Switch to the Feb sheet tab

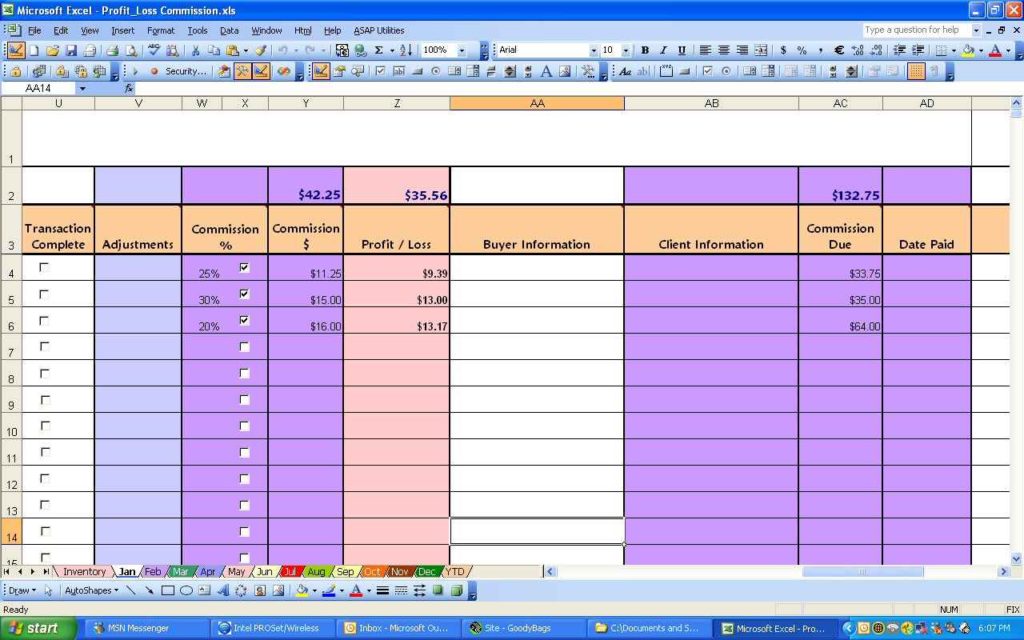point(153,571)
